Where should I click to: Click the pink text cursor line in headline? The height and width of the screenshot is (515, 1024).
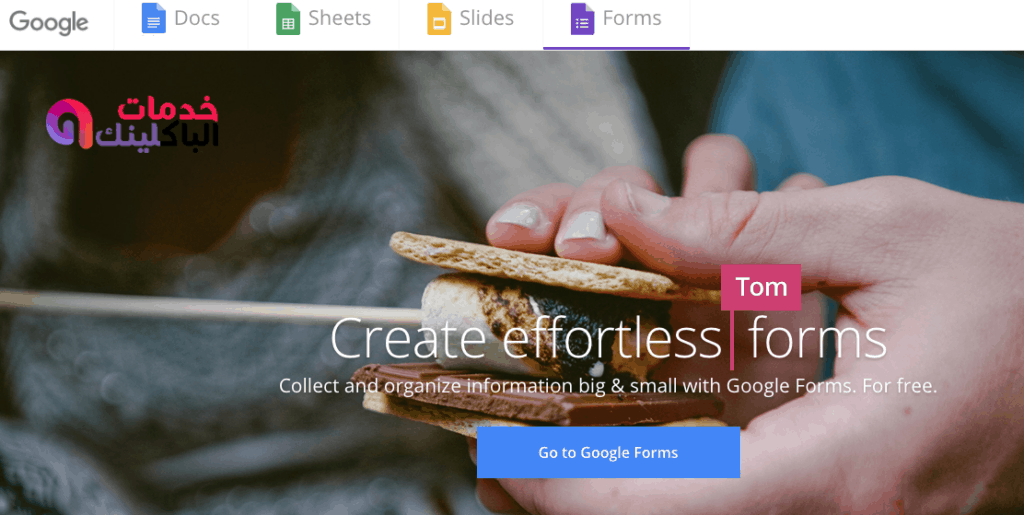pos(731,339)
